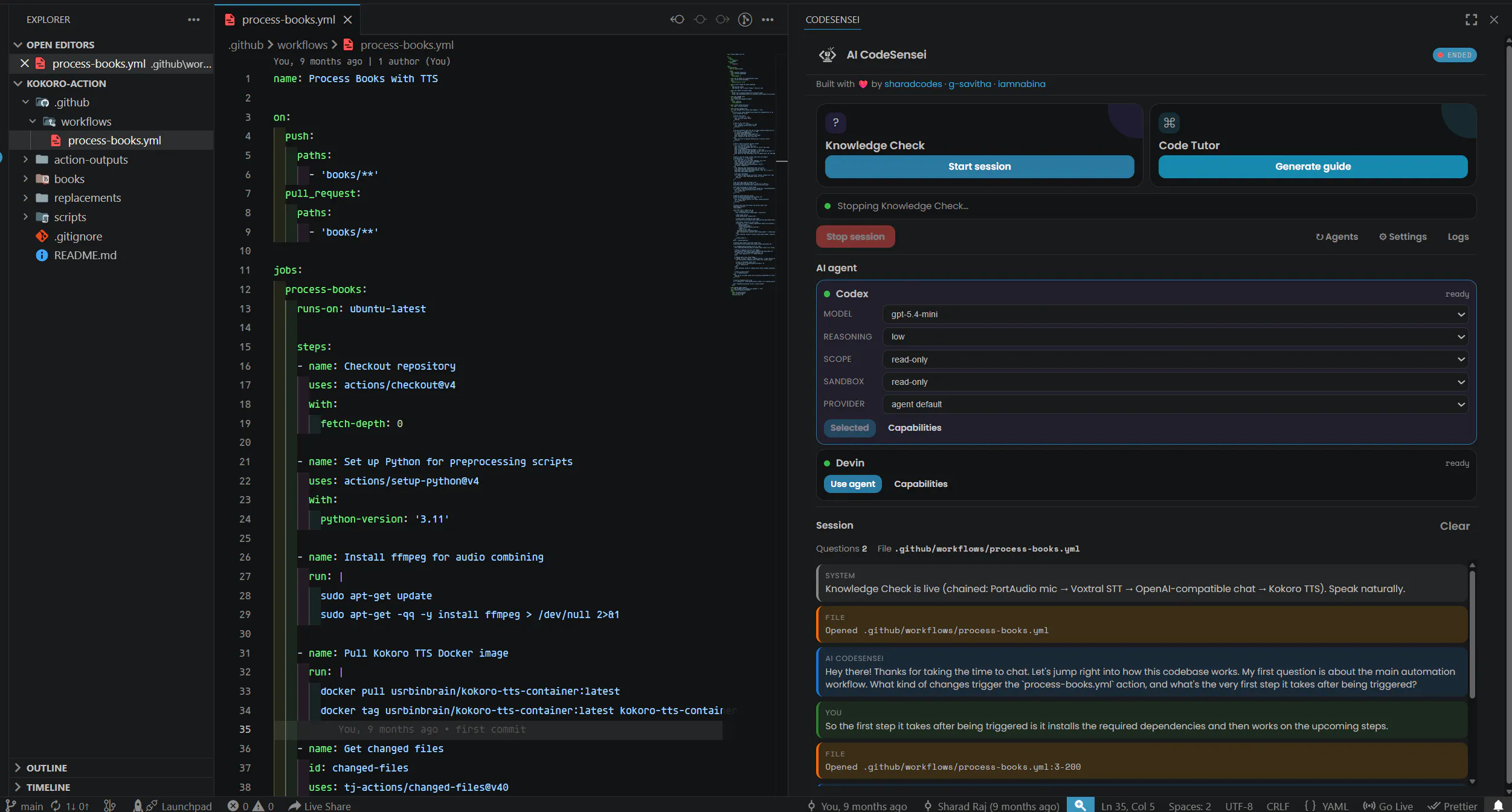Image resolution: width=1512 pixels, height=812 pixels.
Task: Click the session transcript scrollbar
Action: 1472,634
